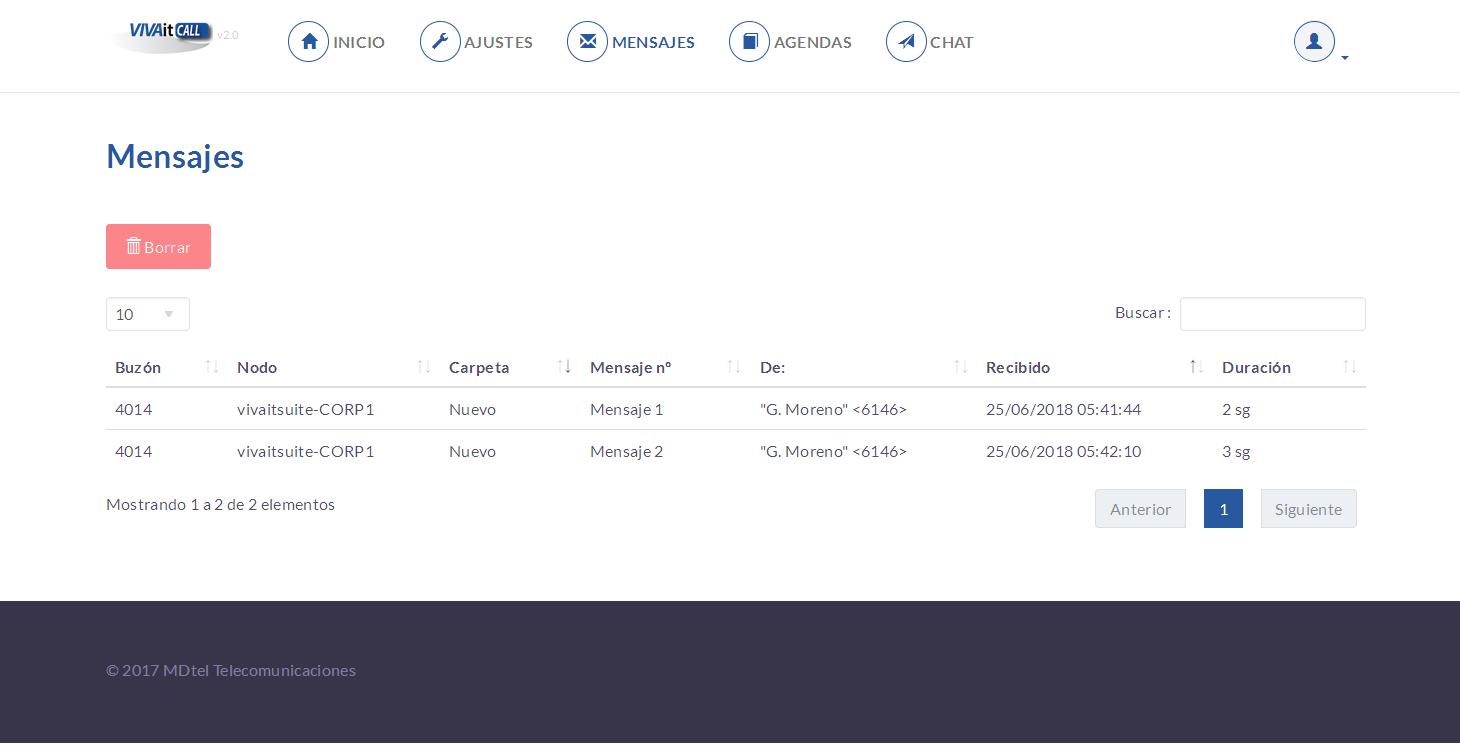Click the Anterior pagination button
1460x755 pixels.
pos(1140,509)
